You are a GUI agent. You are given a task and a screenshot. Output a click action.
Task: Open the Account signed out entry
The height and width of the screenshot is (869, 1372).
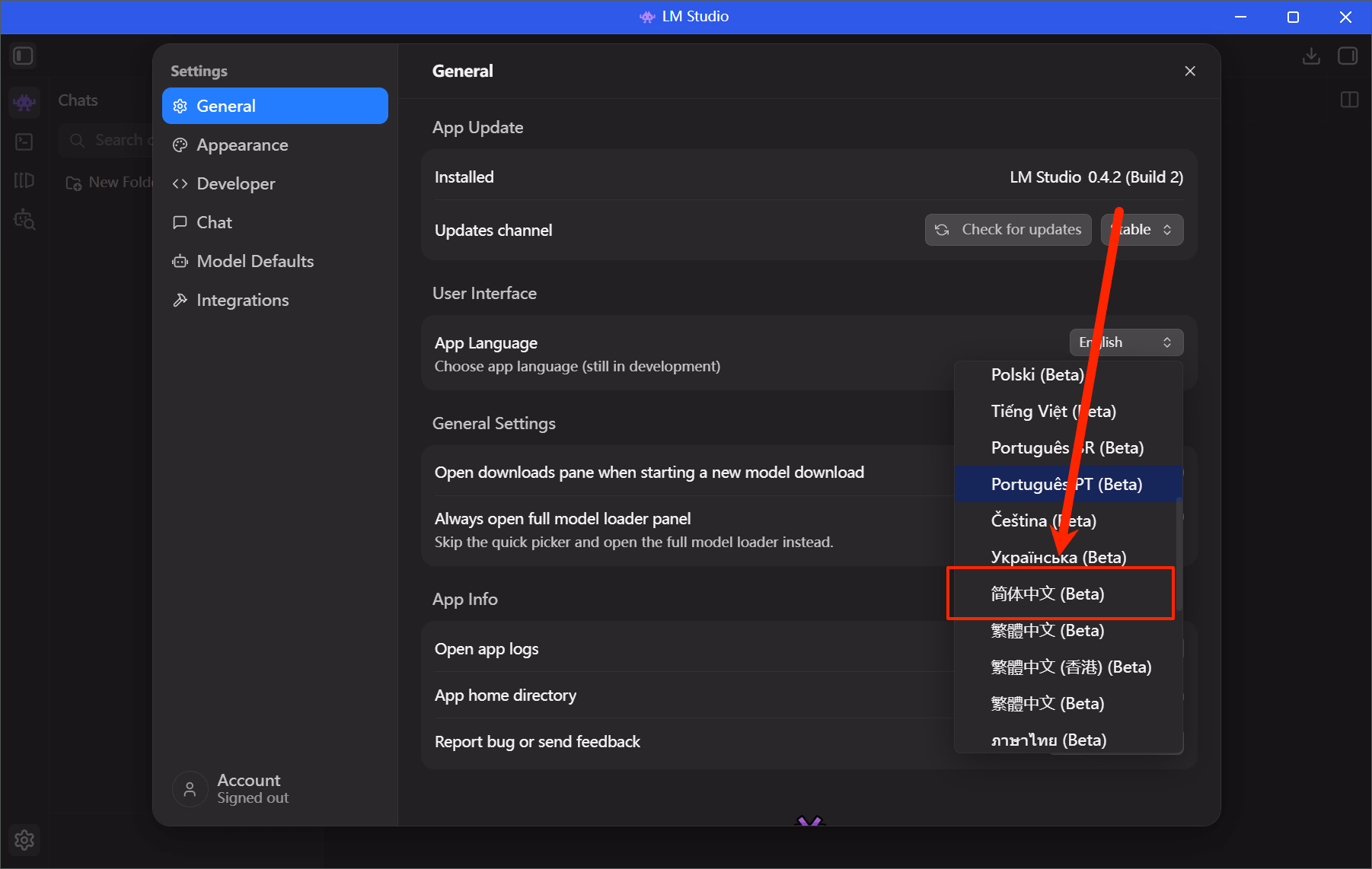point(231,788)
